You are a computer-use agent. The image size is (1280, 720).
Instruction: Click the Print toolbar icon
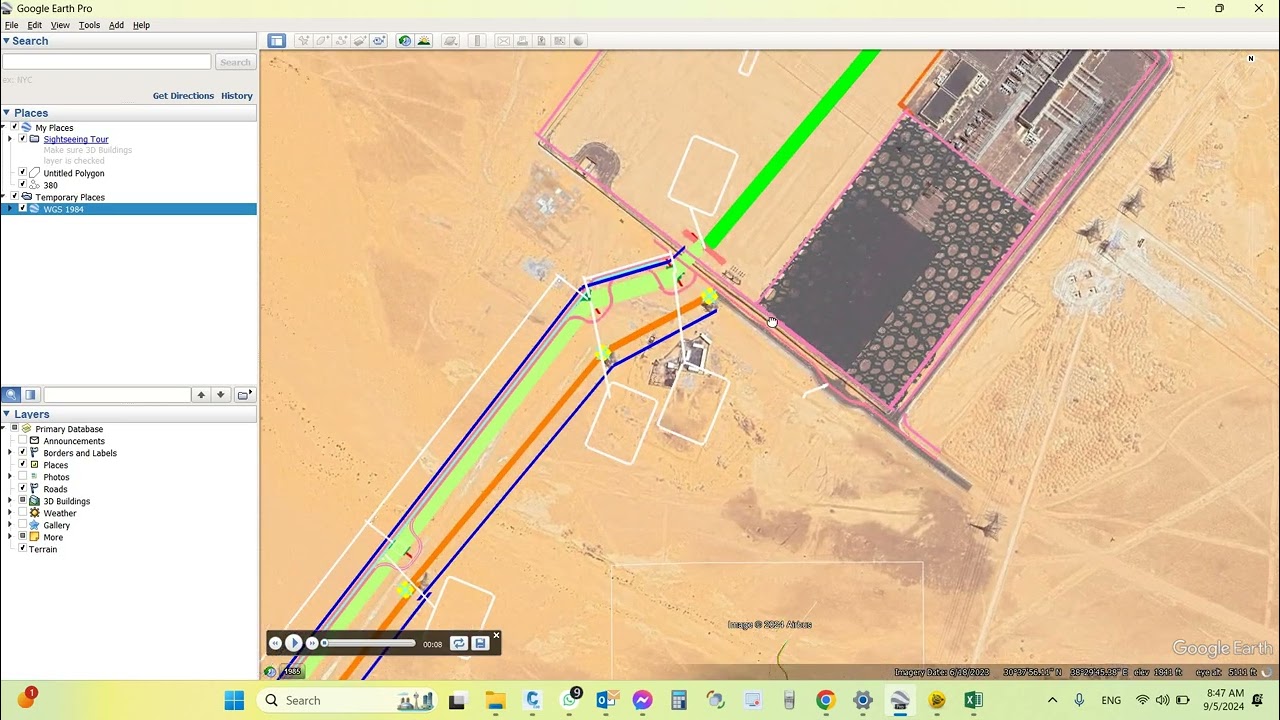click(522, 41)
